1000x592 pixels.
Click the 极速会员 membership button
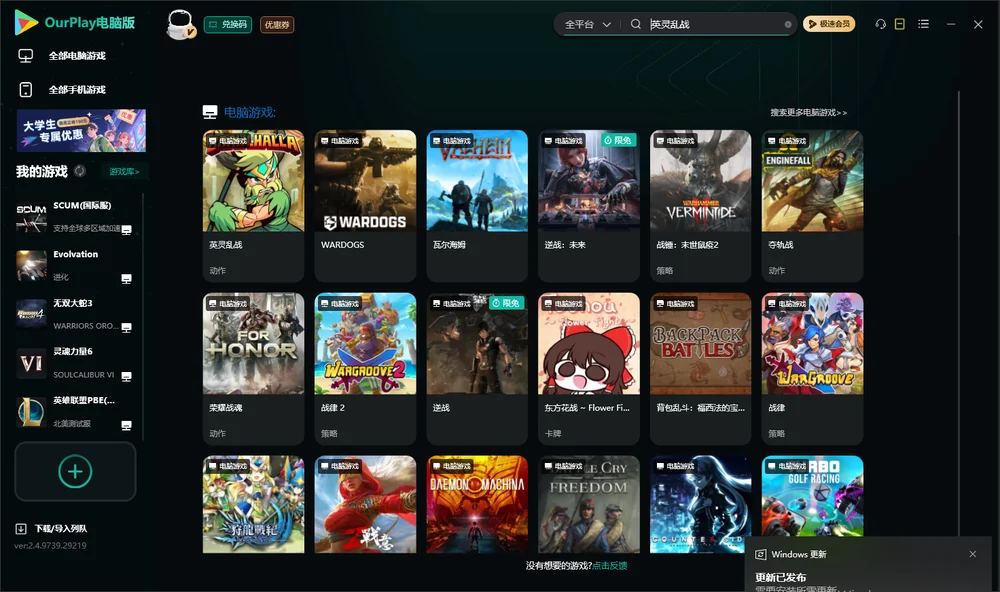829,24
